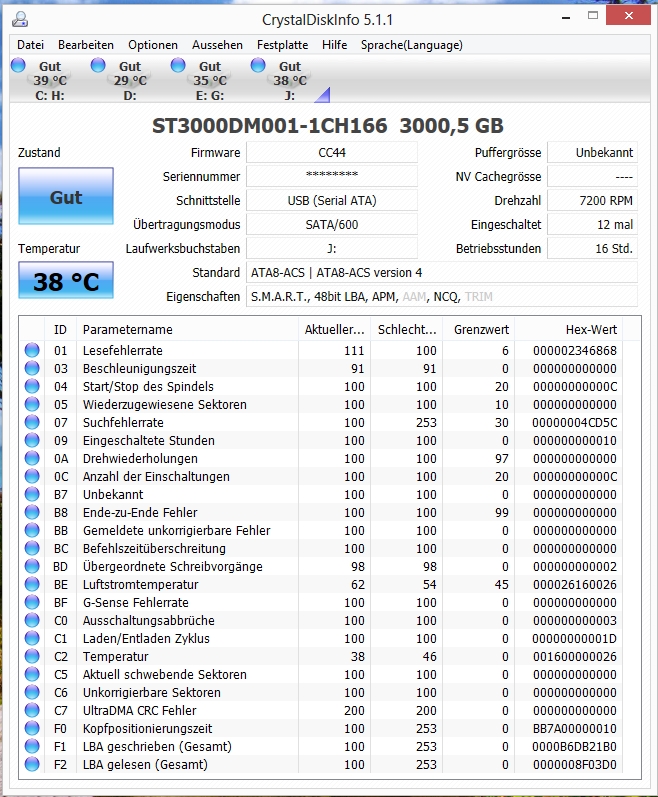Select the Lesefehlerrate parameter name
The height and width of the screenshot is (797, 658).
point(122,350)
